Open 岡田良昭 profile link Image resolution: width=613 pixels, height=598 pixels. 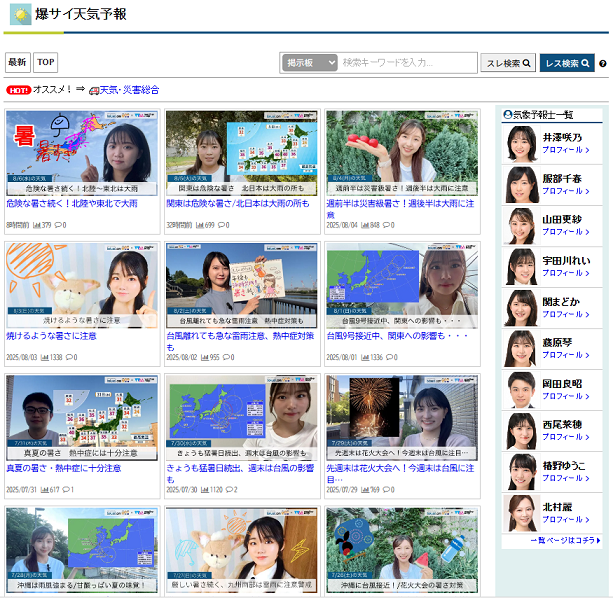click(x=566, y=396)
